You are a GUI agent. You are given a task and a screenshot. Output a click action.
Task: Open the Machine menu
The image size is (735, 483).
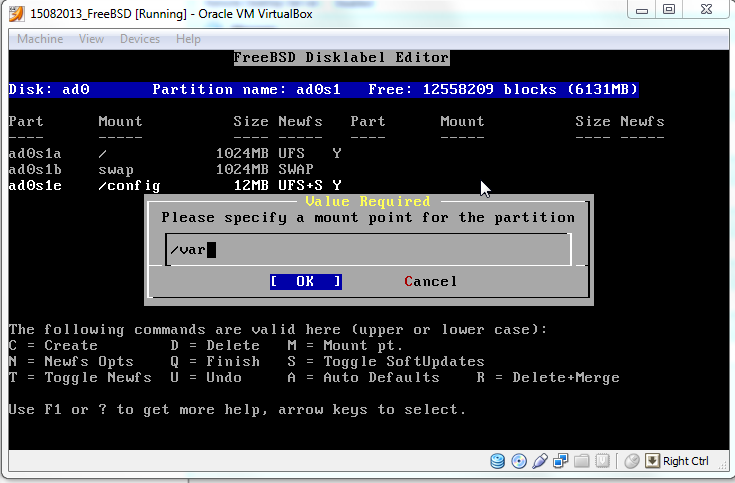pyautogui.click(x=40, y=39)
